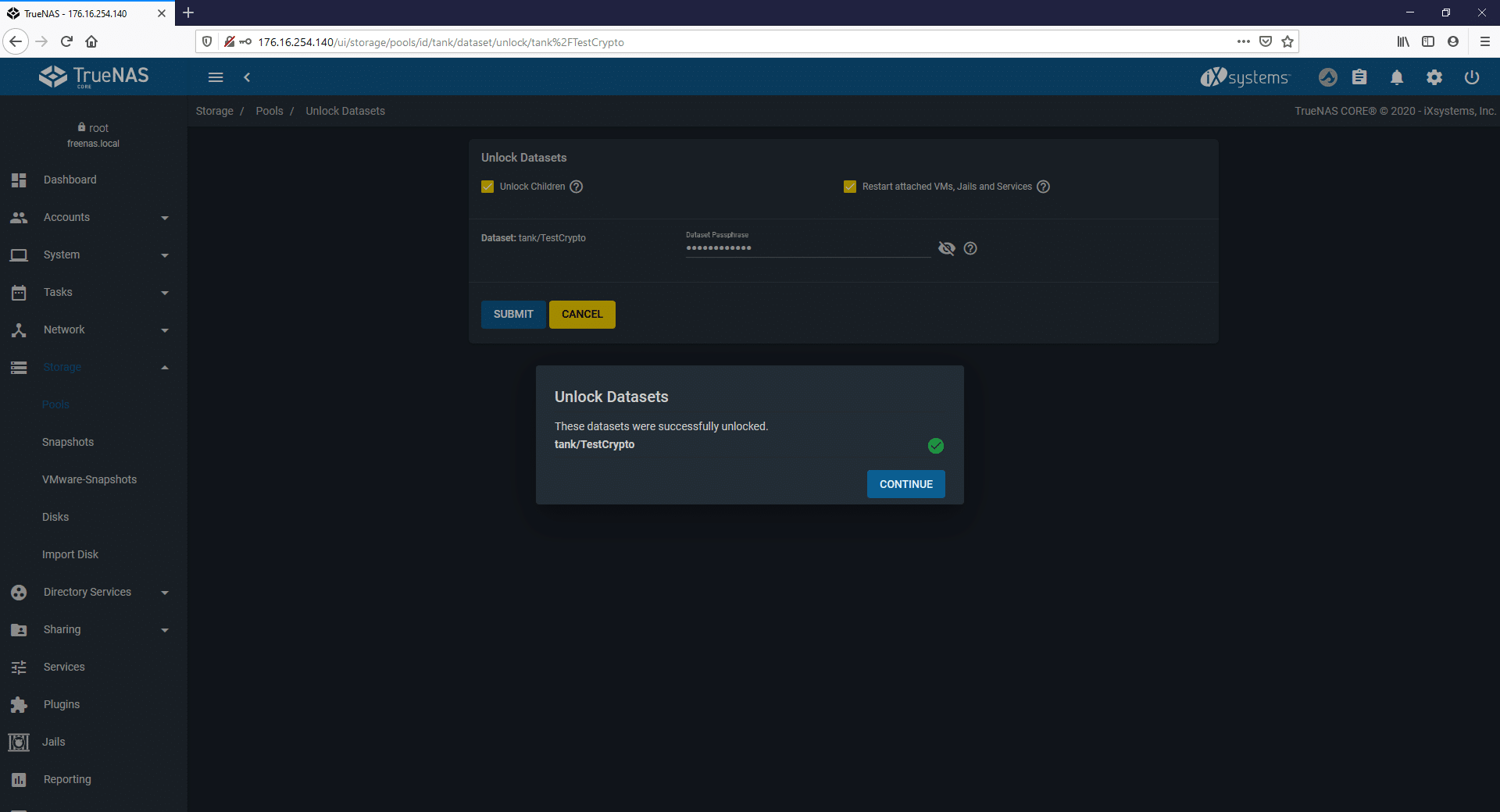The height and width of the screenshot is (812, 1500).
Task: Open Import Disk under Storage
Action: [x=70, y=554]
